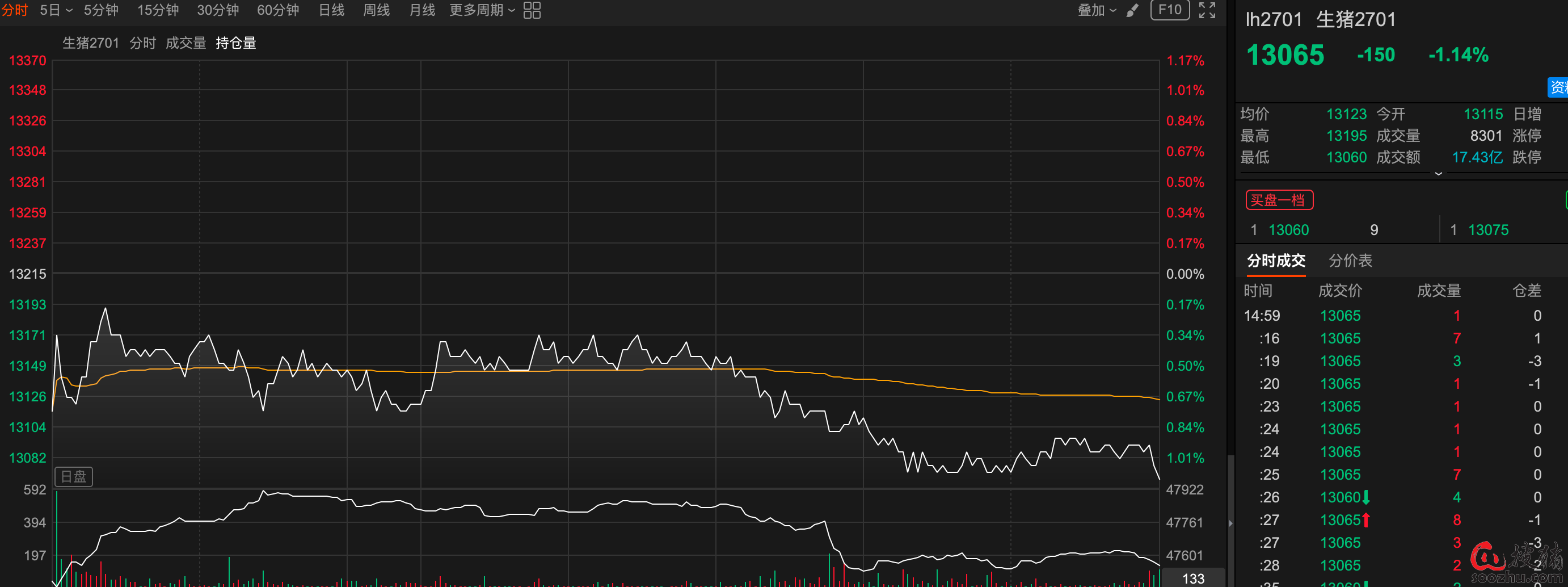Select the drawing brush tool
Screen dimensions: 1568x587
tap(1132, 10)
